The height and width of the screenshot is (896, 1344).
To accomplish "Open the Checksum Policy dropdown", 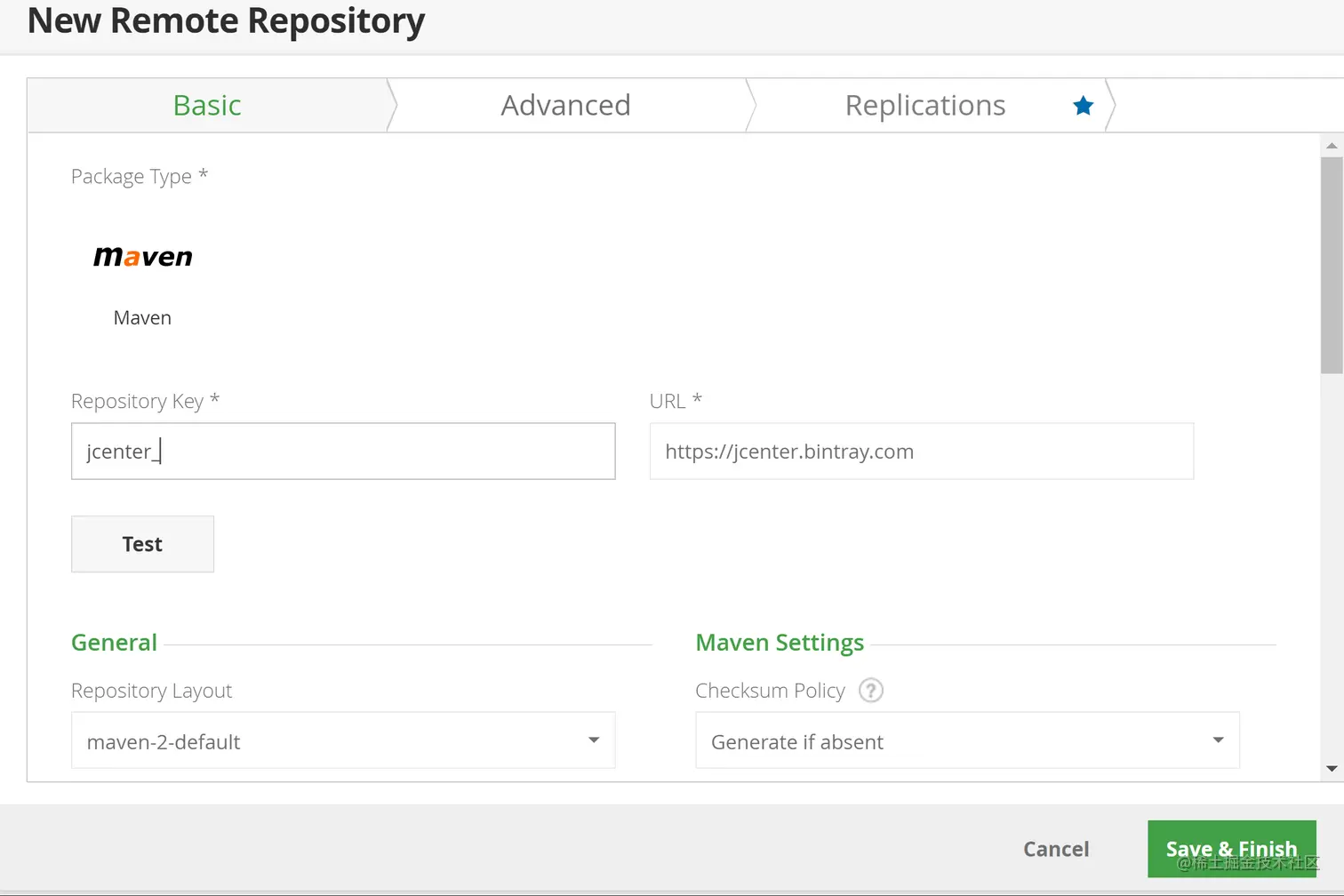I will 967,740.
